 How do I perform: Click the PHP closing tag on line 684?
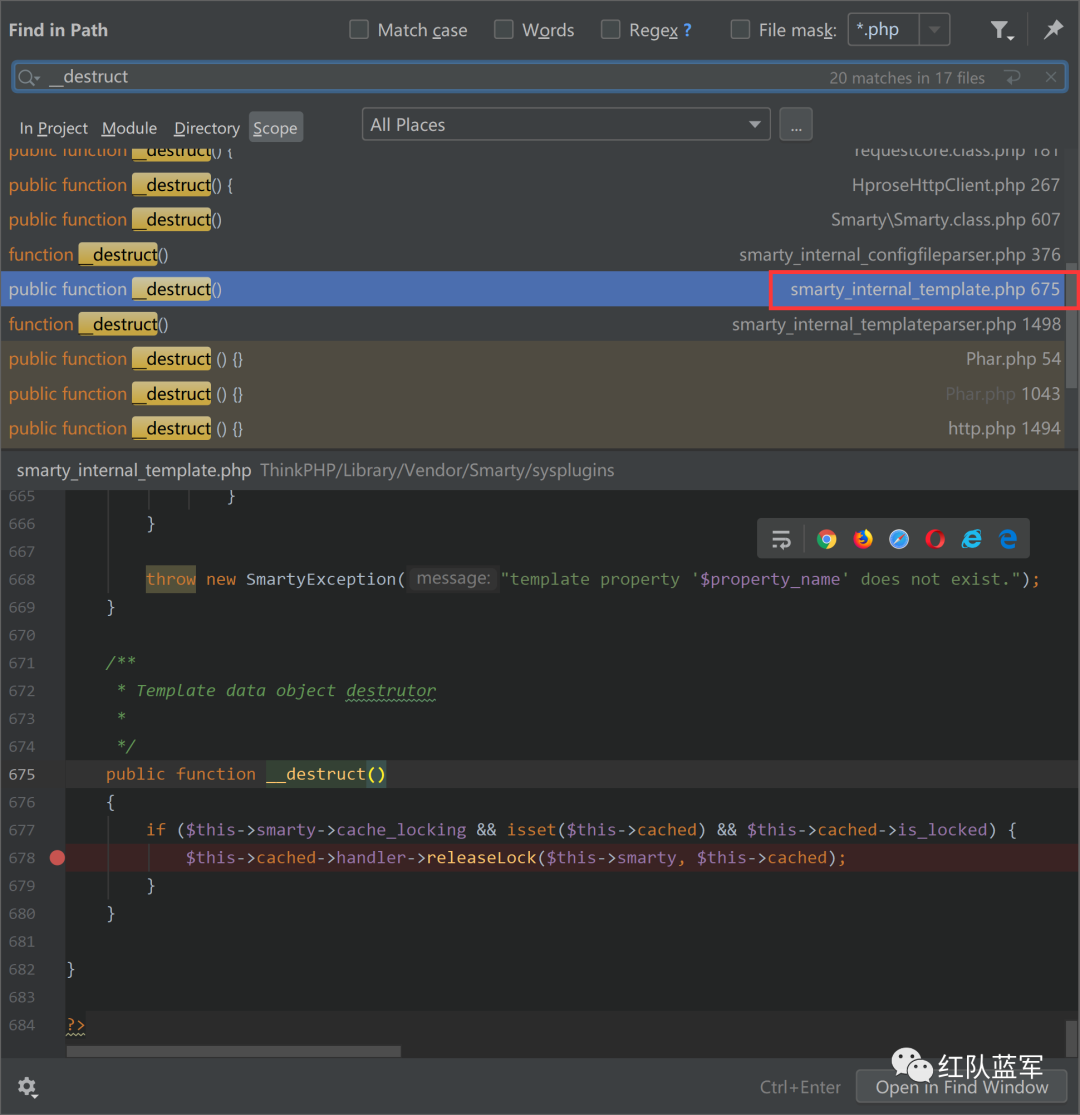[75, 1025]
